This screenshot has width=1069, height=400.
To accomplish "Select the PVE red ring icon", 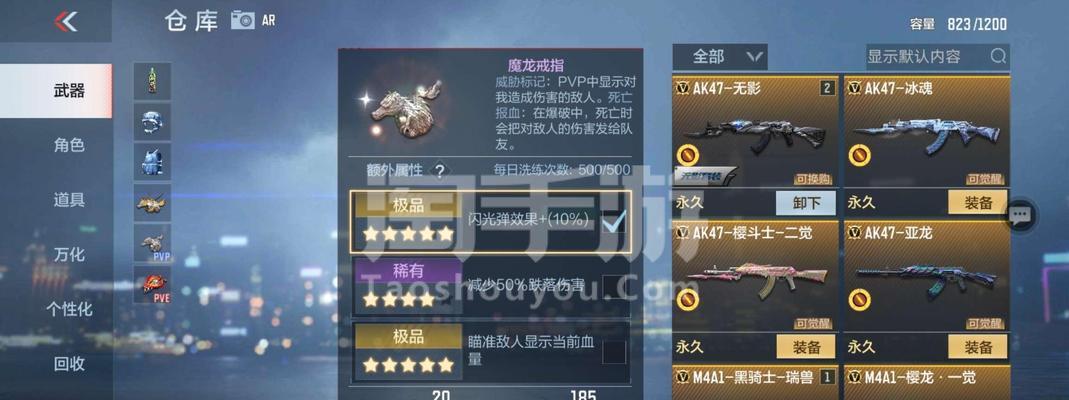I will (152, 284).
